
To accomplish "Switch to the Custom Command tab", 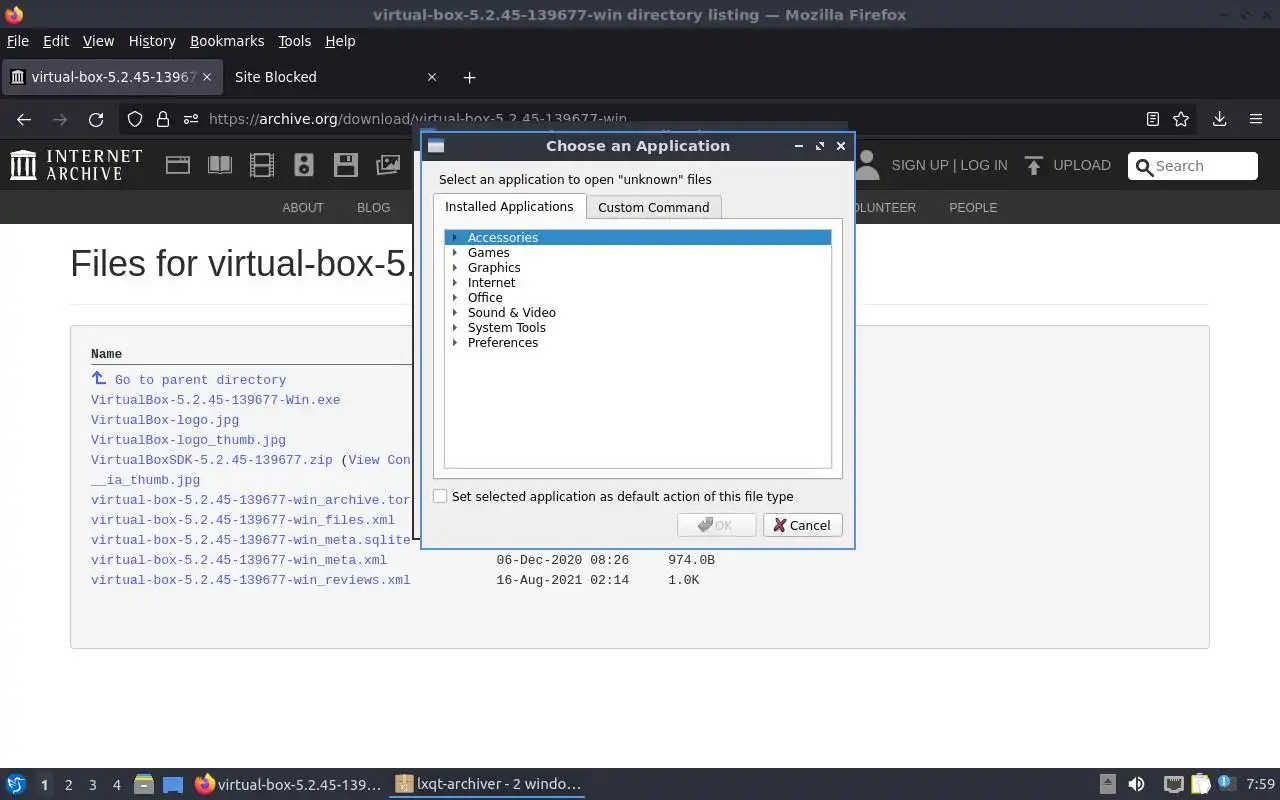I will [x=653, y=207].
